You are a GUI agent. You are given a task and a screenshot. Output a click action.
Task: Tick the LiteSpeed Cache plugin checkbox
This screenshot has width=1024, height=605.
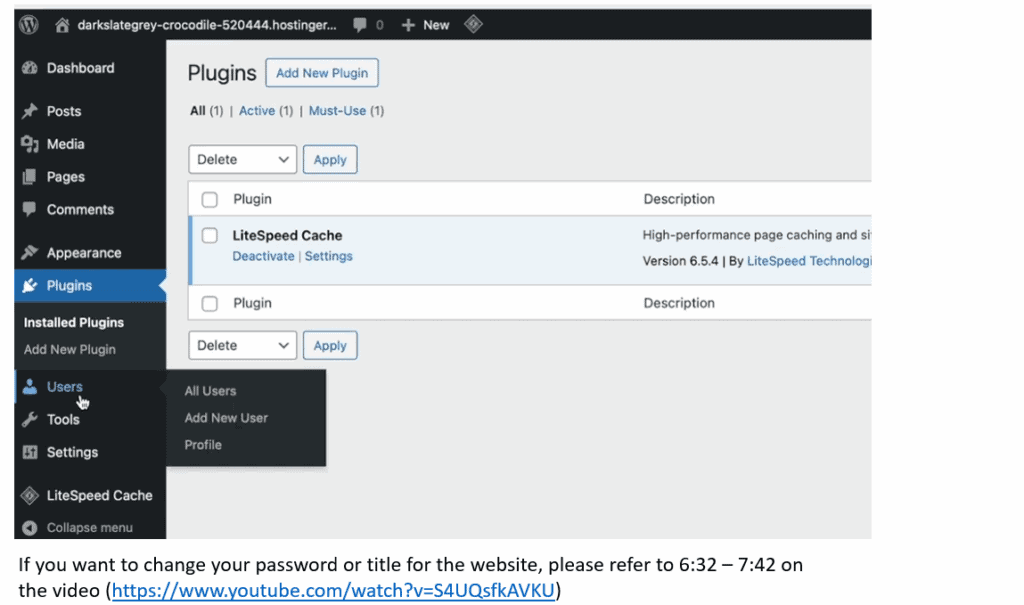pyautogui.click(x=210, y=235)
